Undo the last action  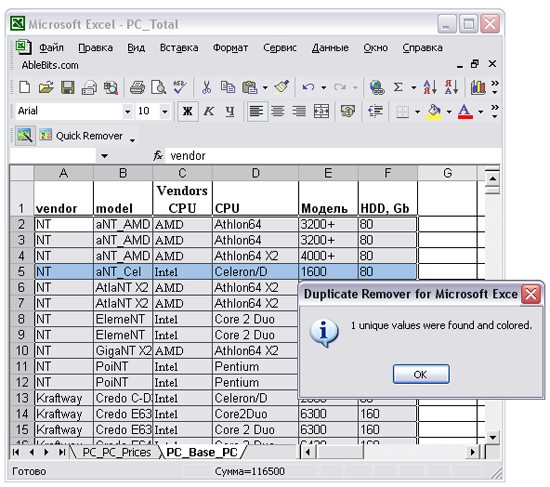tap(308, 87)
